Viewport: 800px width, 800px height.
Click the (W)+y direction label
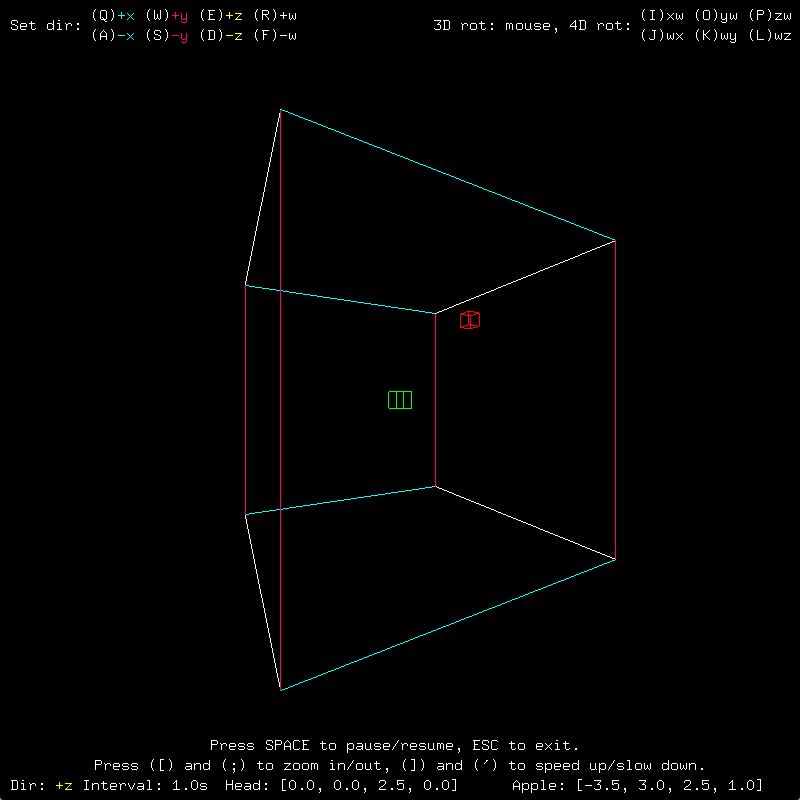click(167, 16)
